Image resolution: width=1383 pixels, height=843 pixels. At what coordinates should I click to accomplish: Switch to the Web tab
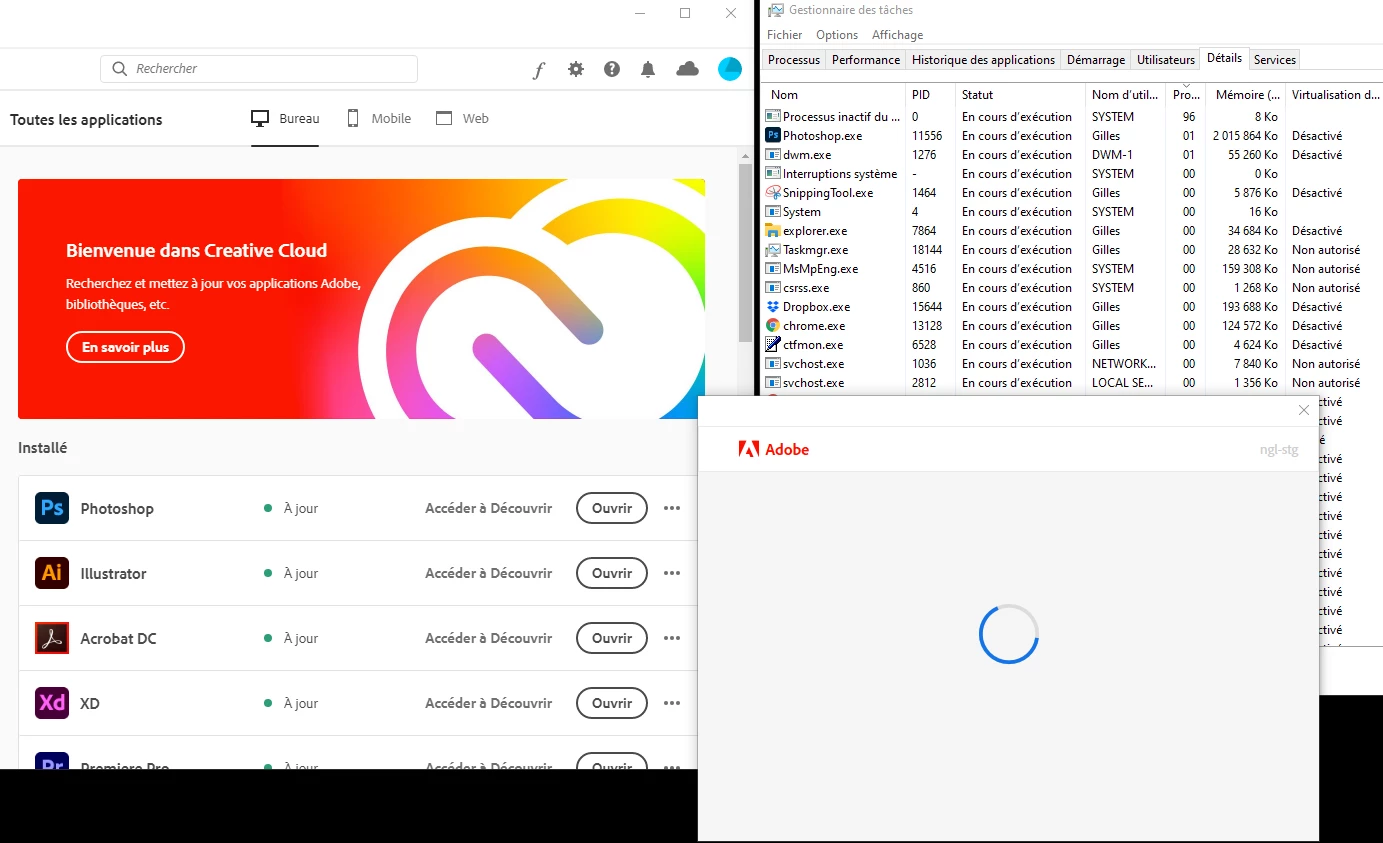462,119
